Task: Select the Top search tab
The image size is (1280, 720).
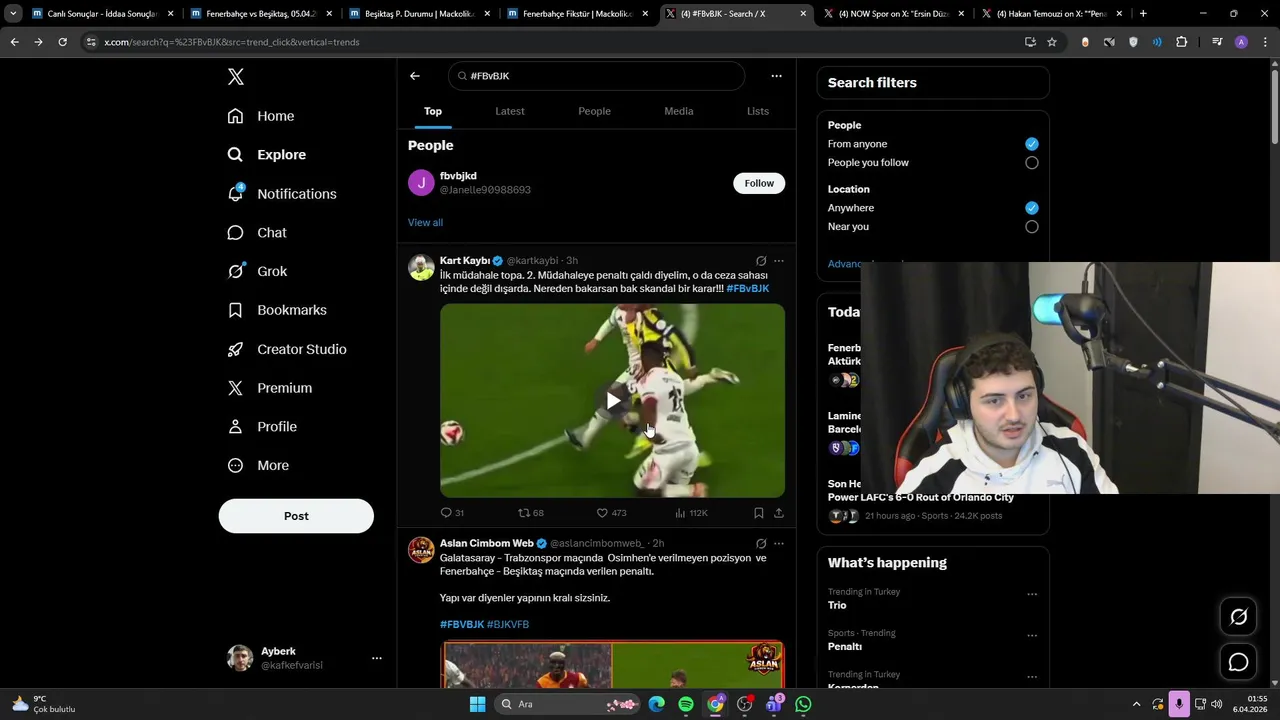Action: tap(433, 111)
